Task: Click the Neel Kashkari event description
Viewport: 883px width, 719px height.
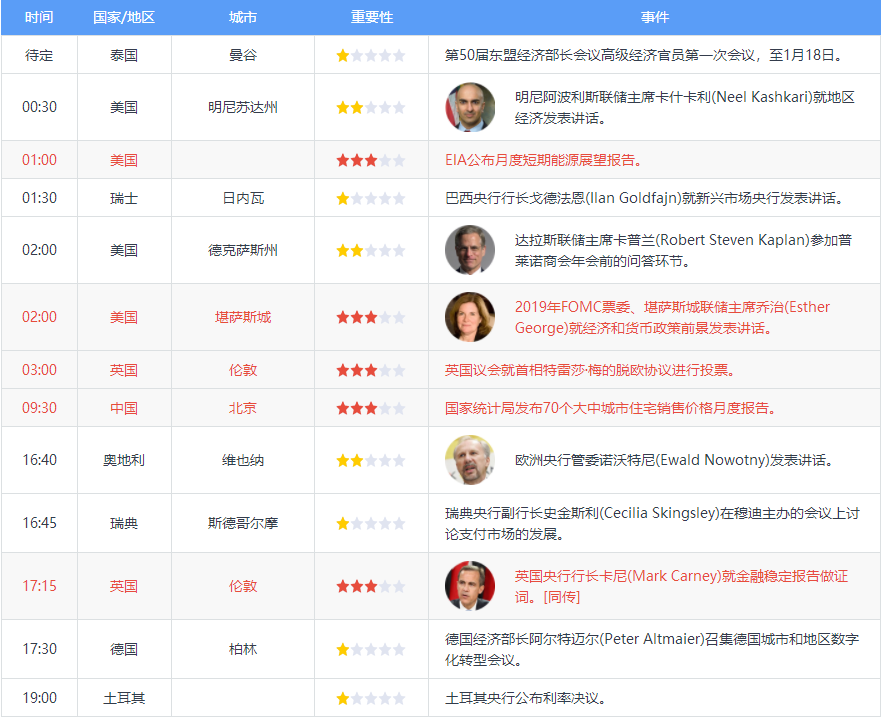Action: [x=685, y=107]
